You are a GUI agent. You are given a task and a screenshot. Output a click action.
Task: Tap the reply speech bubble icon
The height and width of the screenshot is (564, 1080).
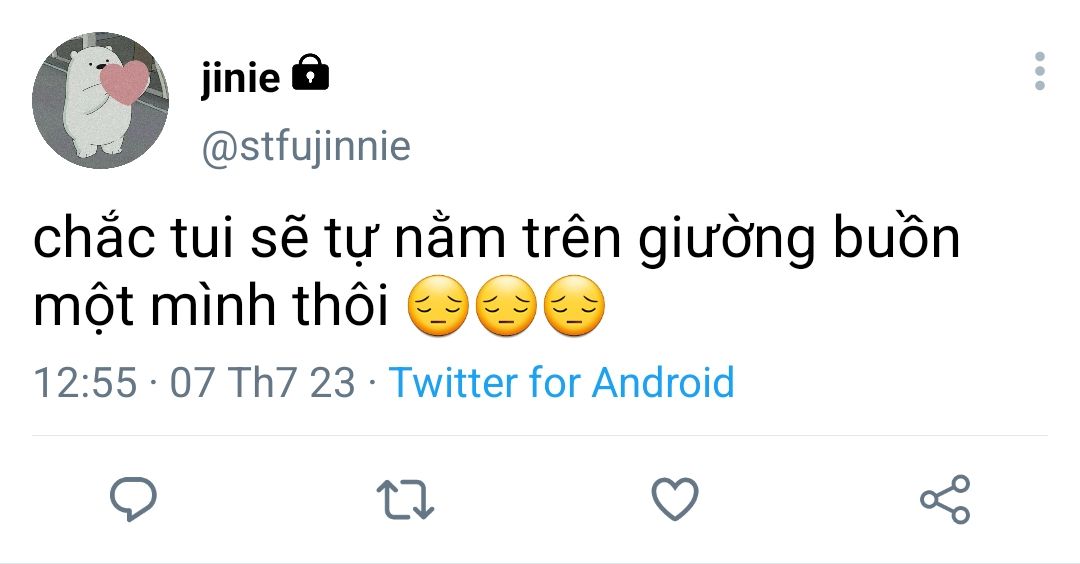click(x=133, y=498)
